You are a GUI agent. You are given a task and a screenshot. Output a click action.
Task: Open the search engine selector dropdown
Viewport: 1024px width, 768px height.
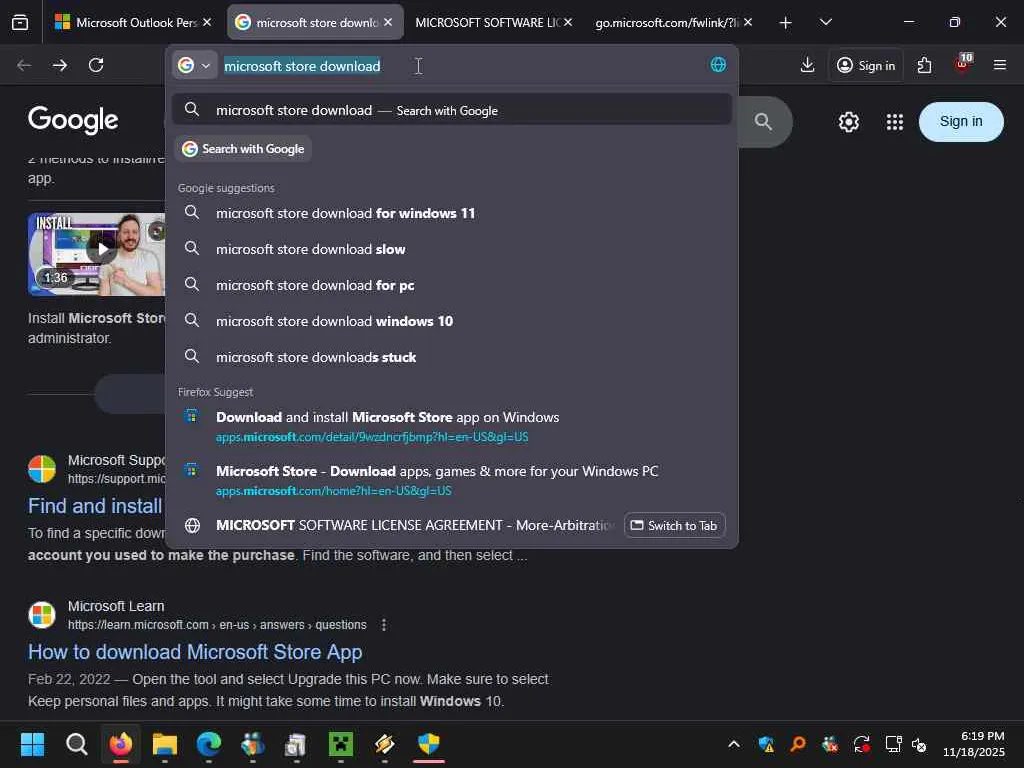point(195,65)
